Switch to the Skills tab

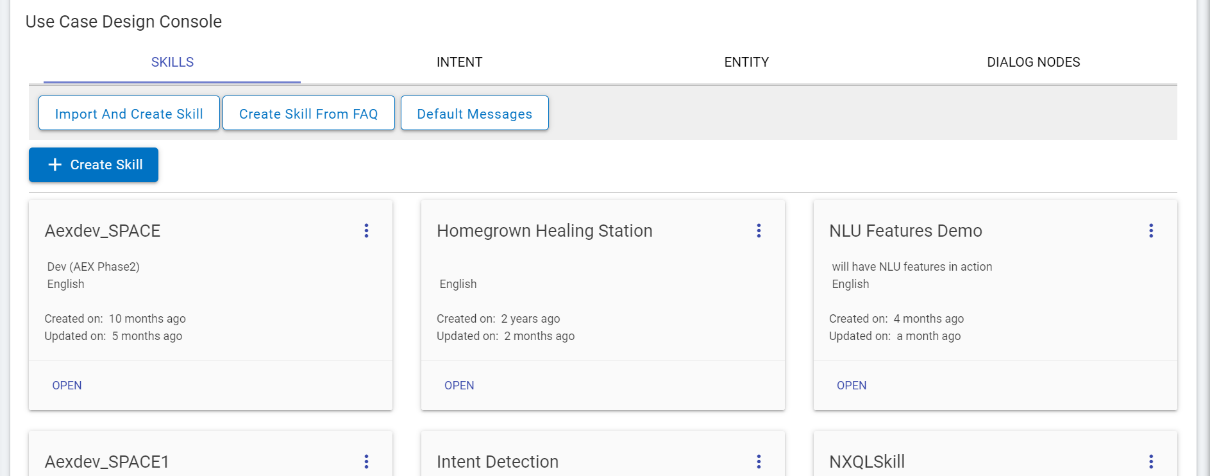pyautogui.click(x=172, y=62)
